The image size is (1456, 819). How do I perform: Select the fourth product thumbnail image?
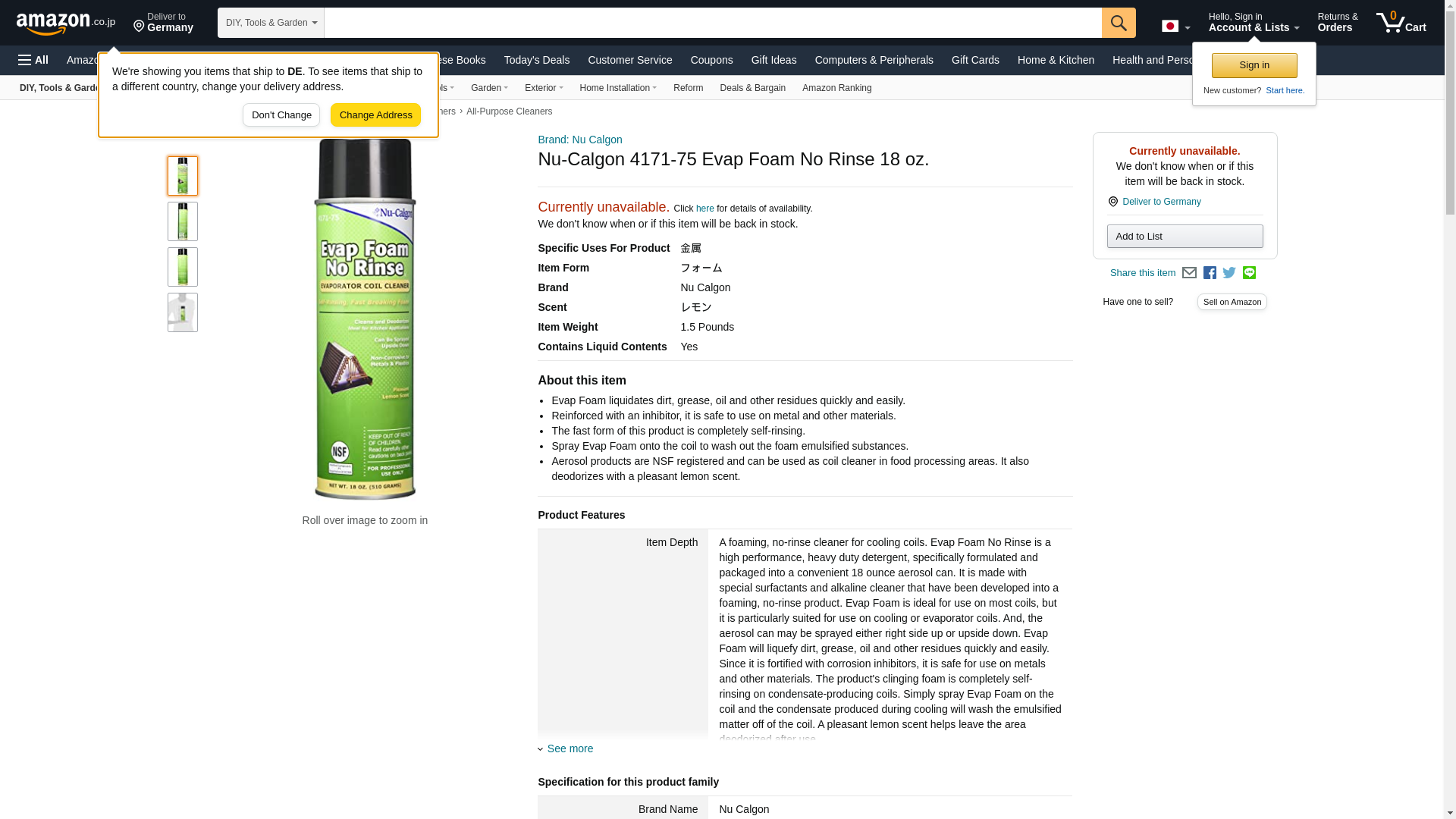pyautogui.click(x=183, y=312)
